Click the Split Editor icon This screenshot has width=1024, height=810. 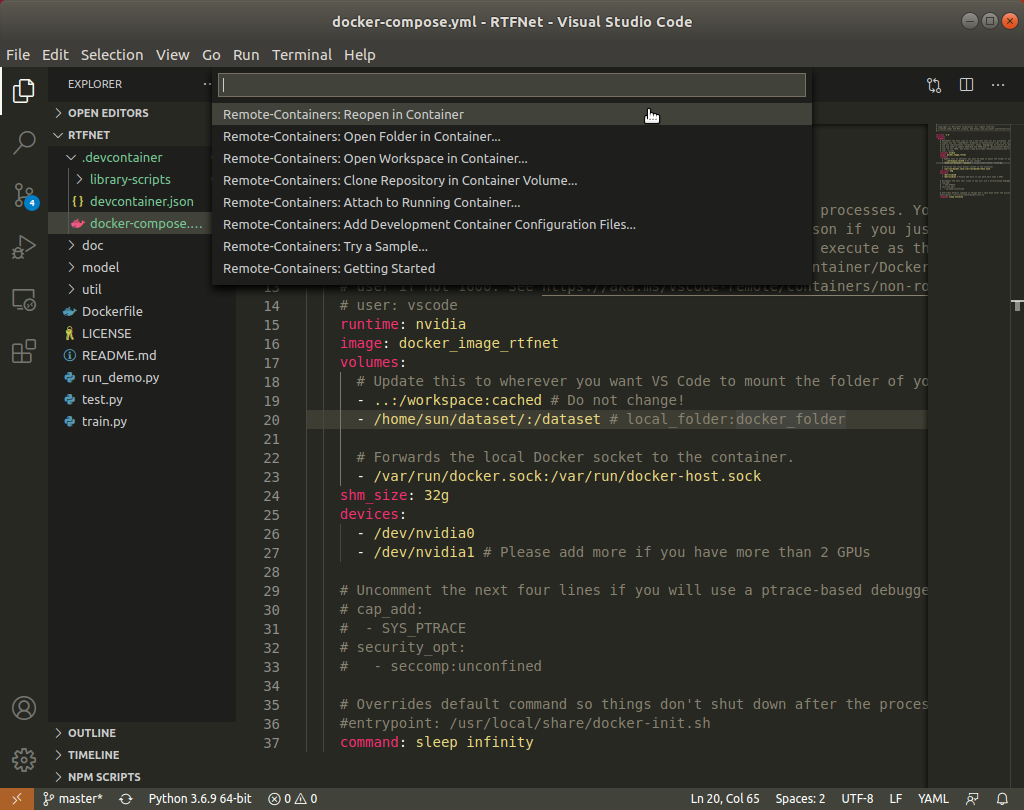(967, 85)
